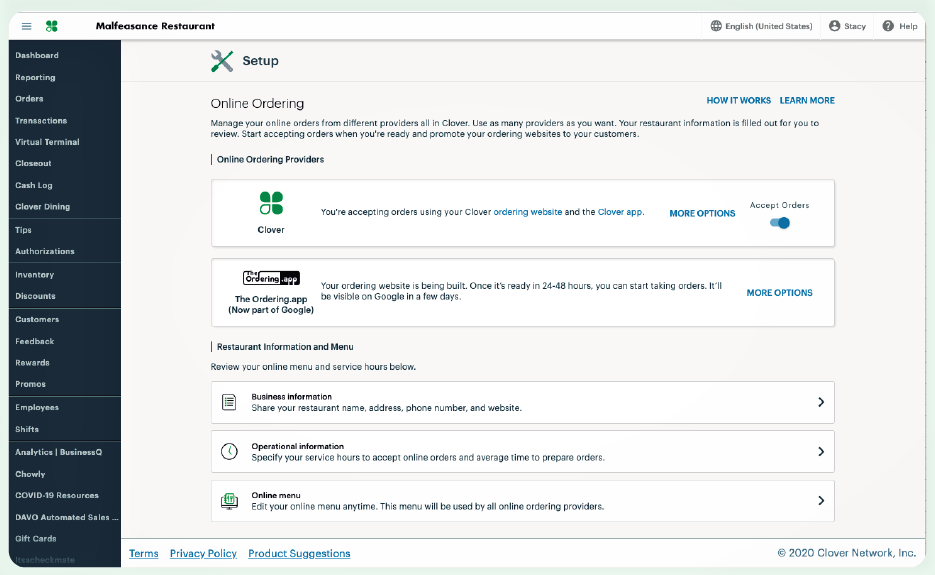
Task: Click the Operational information clock icon
Action: (229, 452)
